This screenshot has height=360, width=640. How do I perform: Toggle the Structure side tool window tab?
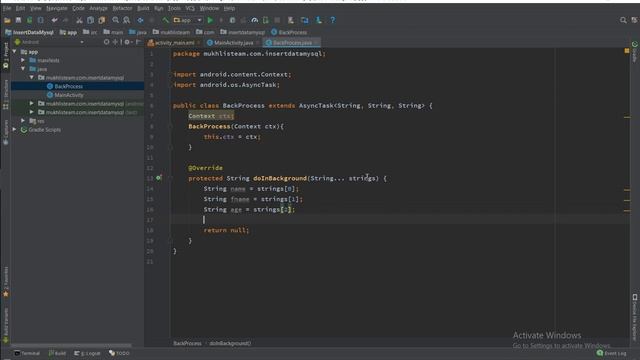pyautogui.click(x=6, y=95)
